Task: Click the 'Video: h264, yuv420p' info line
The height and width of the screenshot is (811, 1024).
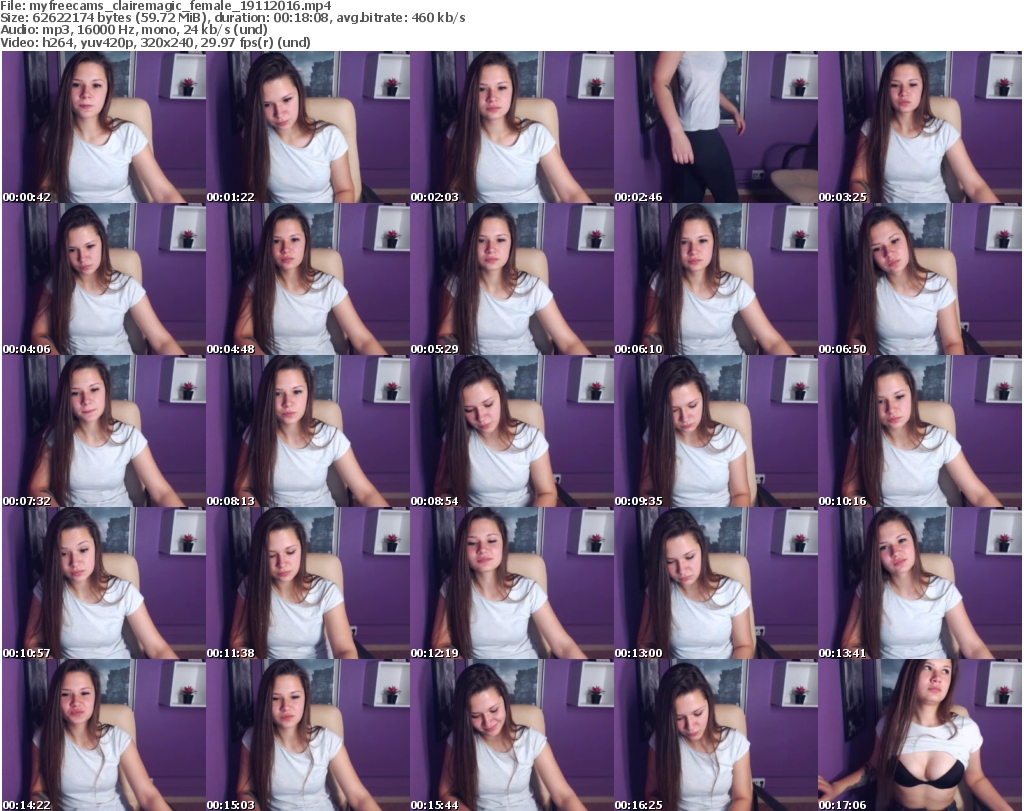Action: 155,43
